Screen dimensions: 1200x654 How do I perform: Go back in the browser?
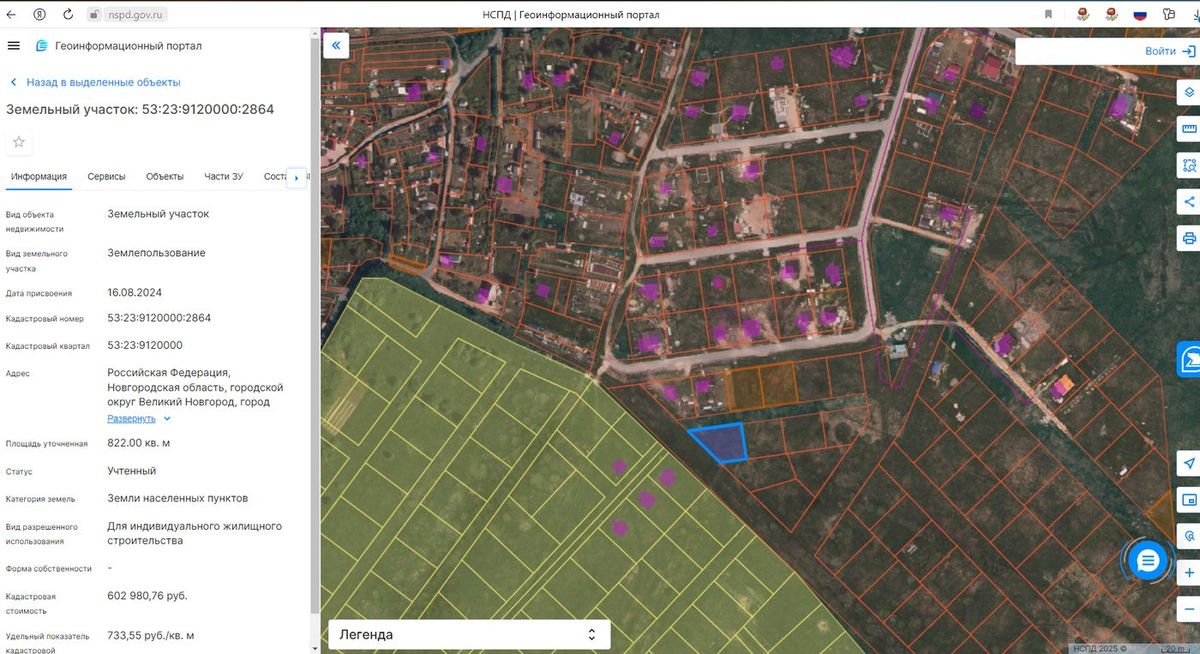(x=12, y=14)
